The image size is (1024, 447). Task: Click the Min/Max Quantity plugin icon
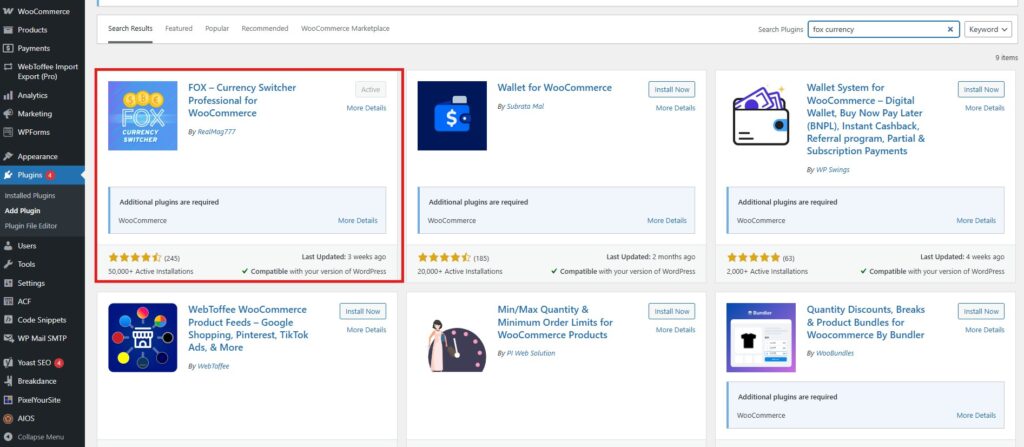[x=452, y=337]
